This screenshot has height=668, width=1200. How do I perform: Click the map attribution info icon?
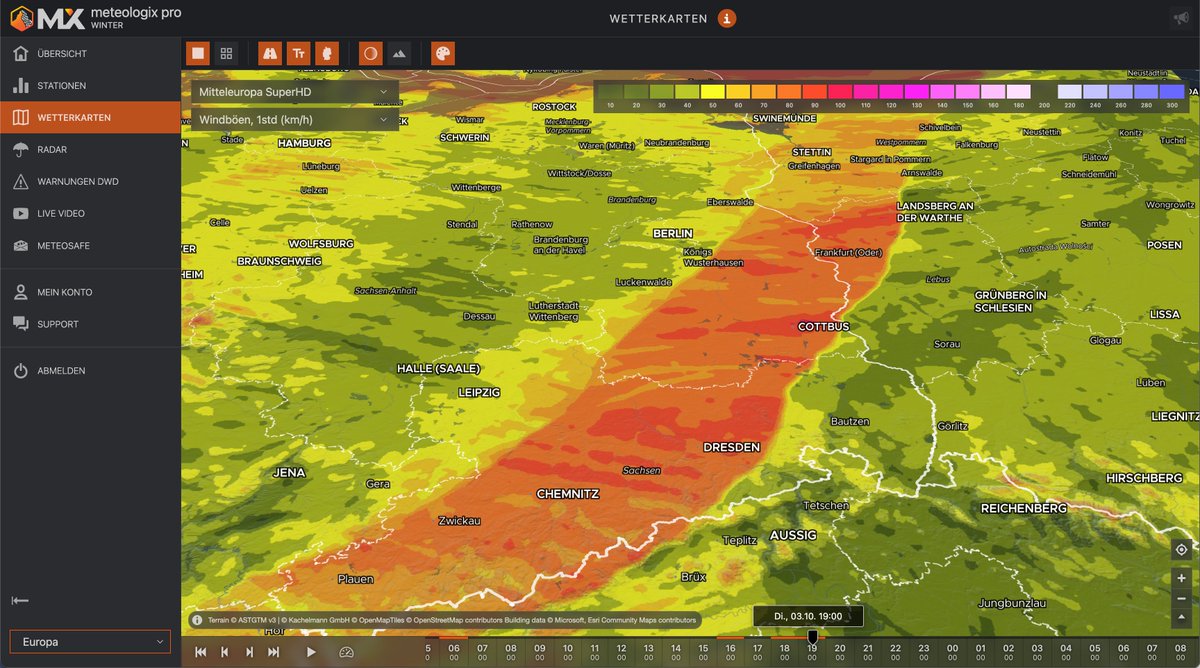coord(197,620)
